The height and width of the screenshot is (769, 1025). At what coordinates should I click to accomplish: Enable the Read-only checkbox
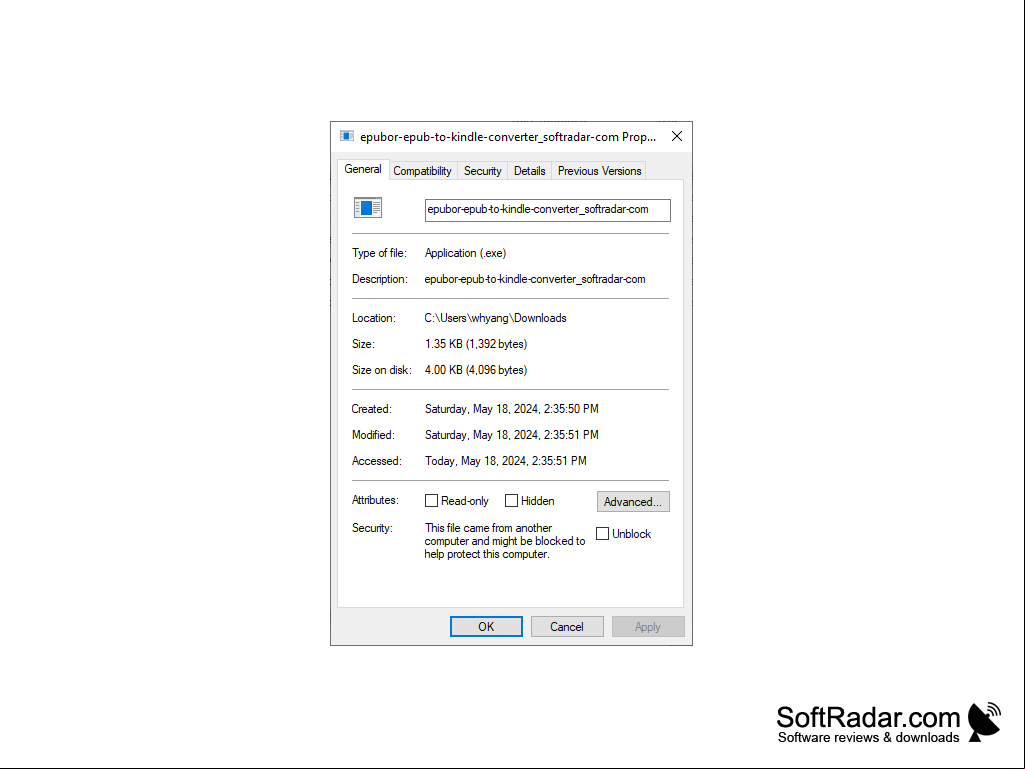click(431, 501)
